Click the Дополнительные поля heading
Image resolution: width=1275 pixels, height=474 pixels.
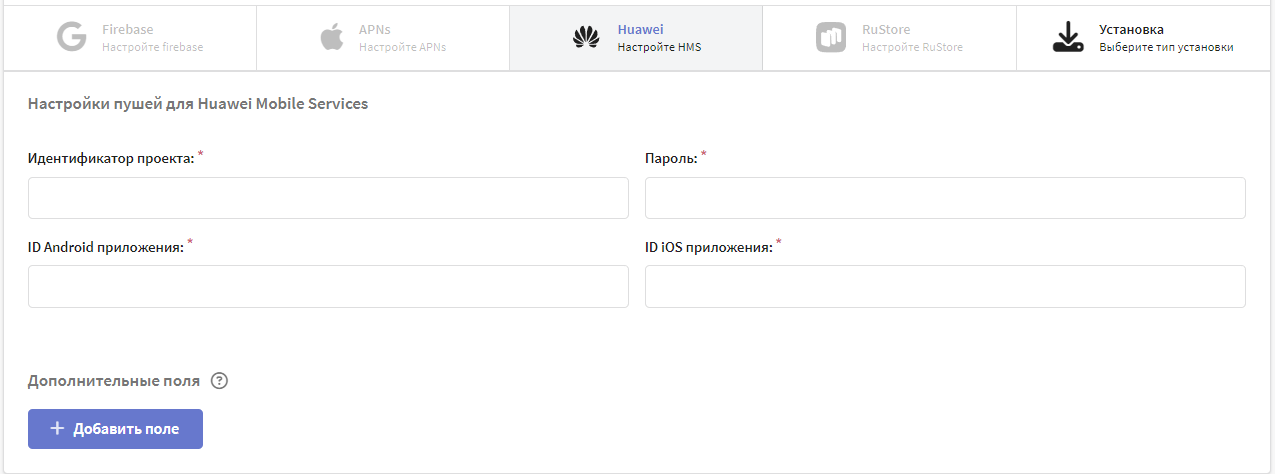[114, 381]
